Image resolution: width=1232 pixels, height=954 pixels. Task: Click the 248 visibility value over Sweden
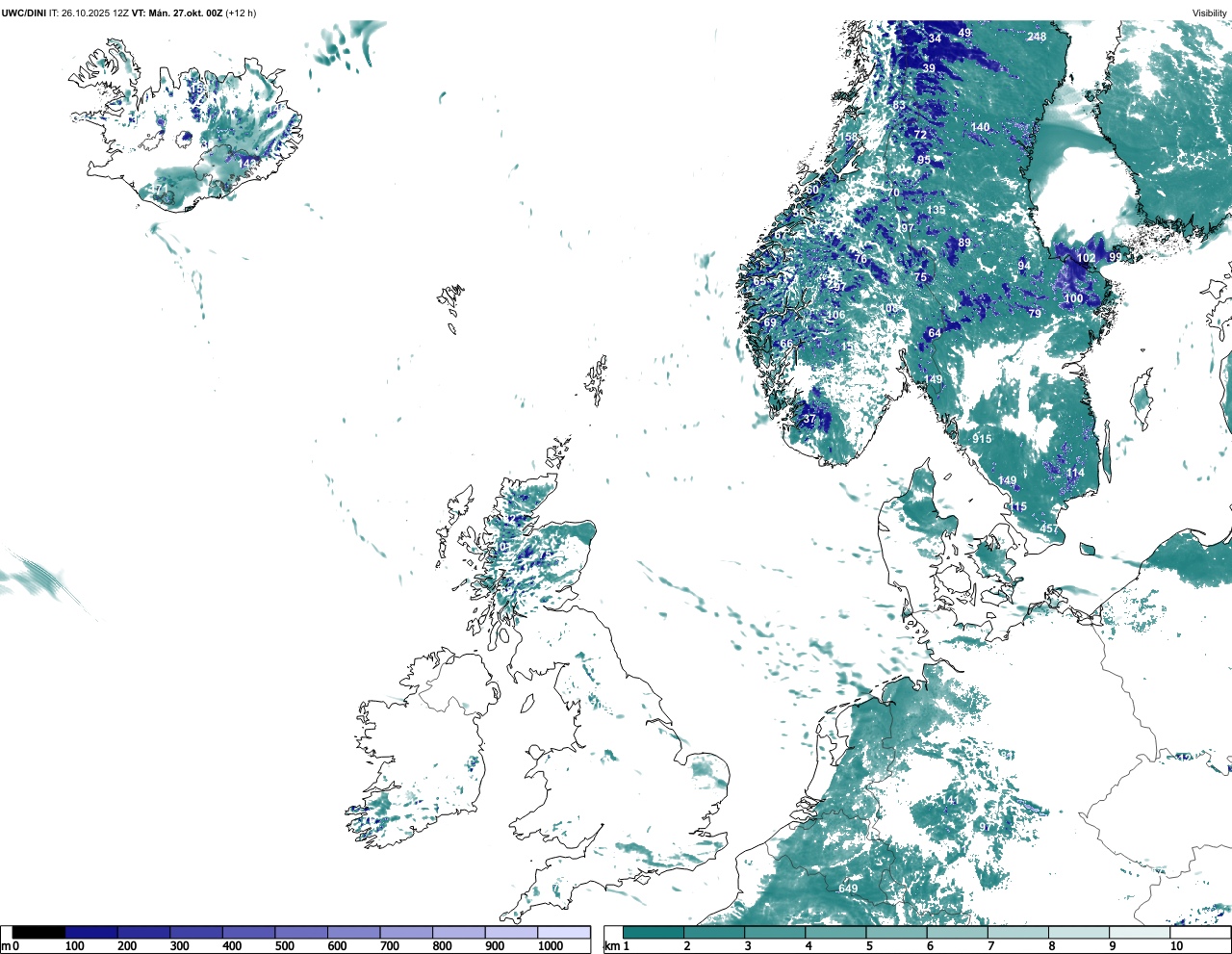click(1037, 38)
